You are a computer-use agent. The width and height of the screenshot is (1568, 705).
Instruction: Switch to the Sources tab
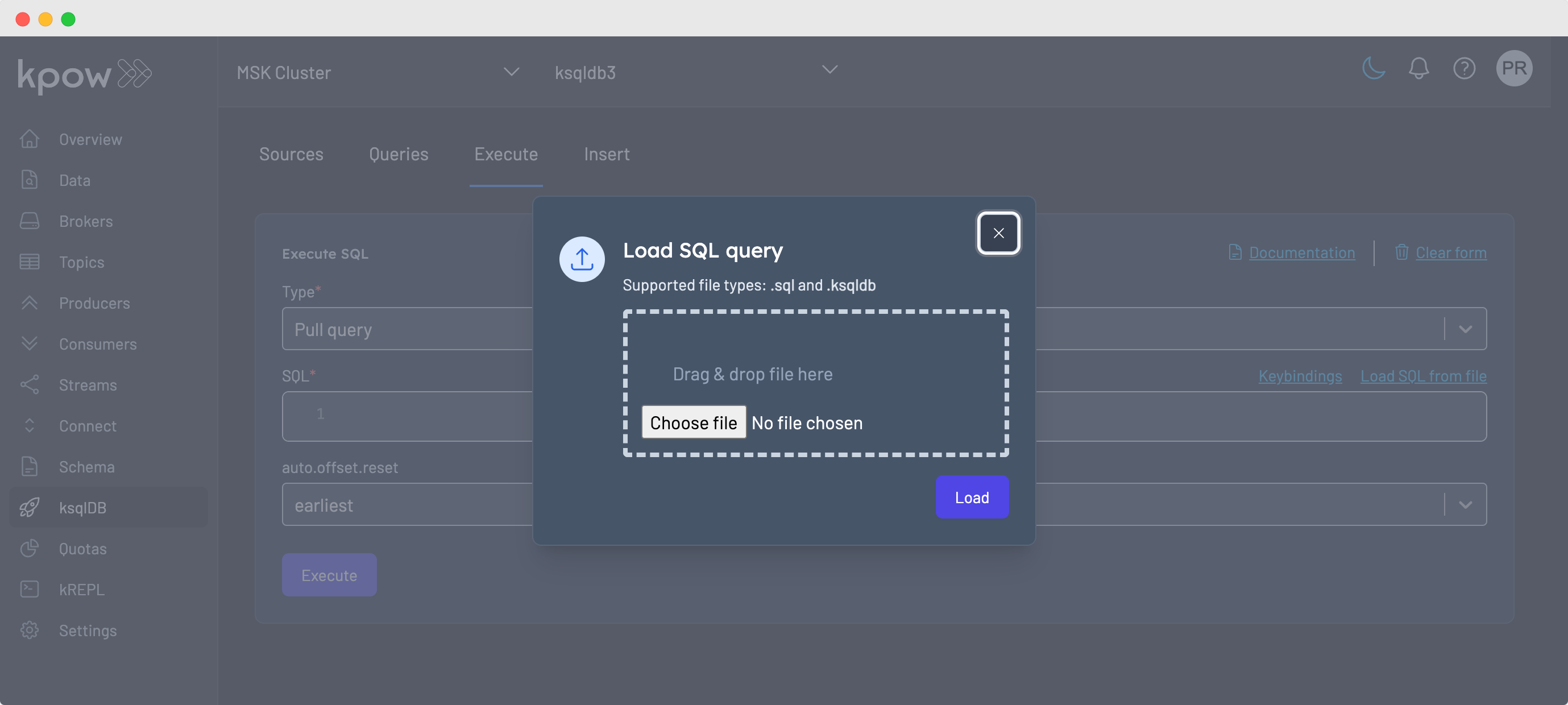(291, 154)
